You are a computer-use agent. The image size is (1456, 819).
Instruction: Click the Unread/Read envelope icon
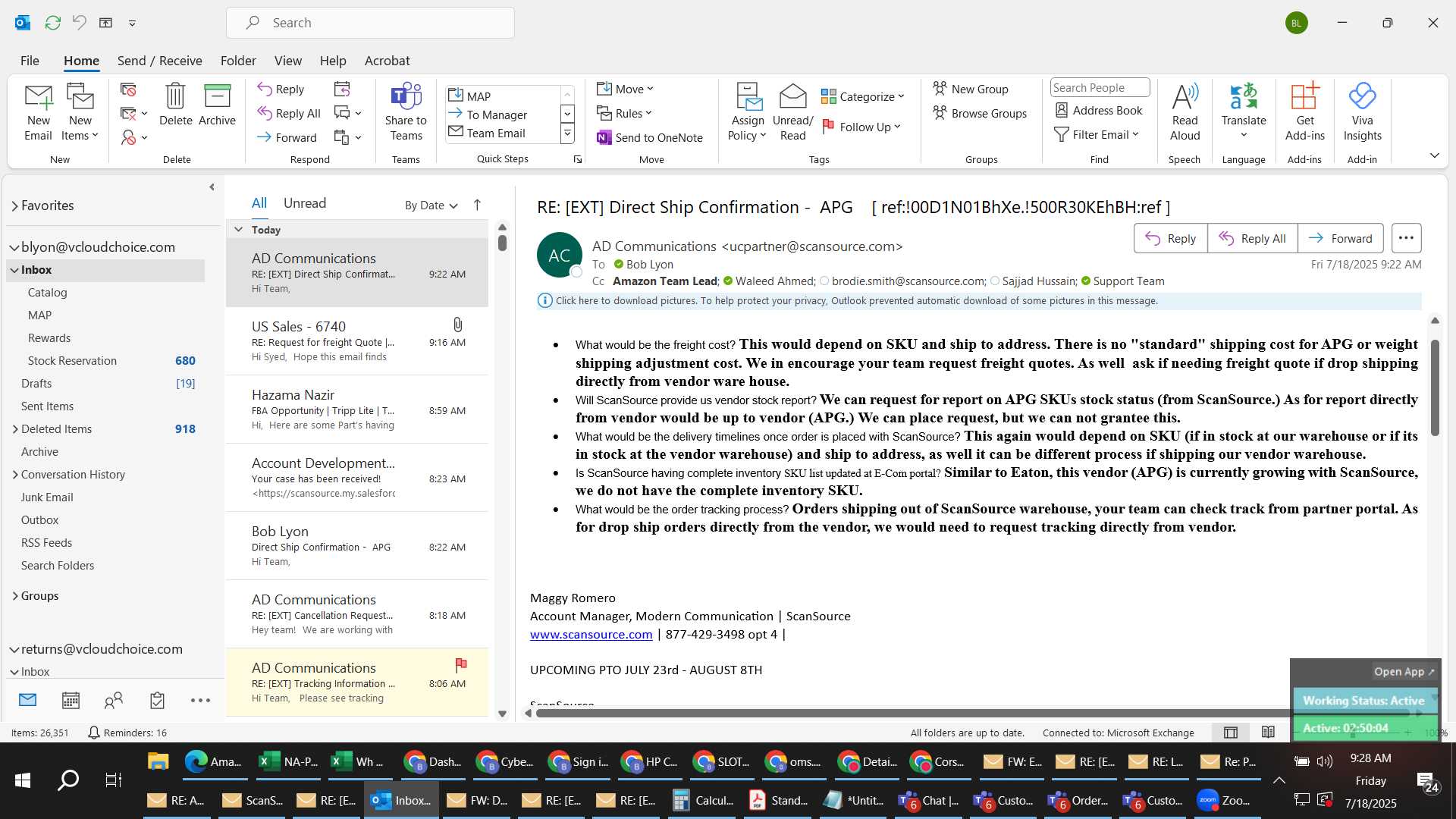click(792, 96)
